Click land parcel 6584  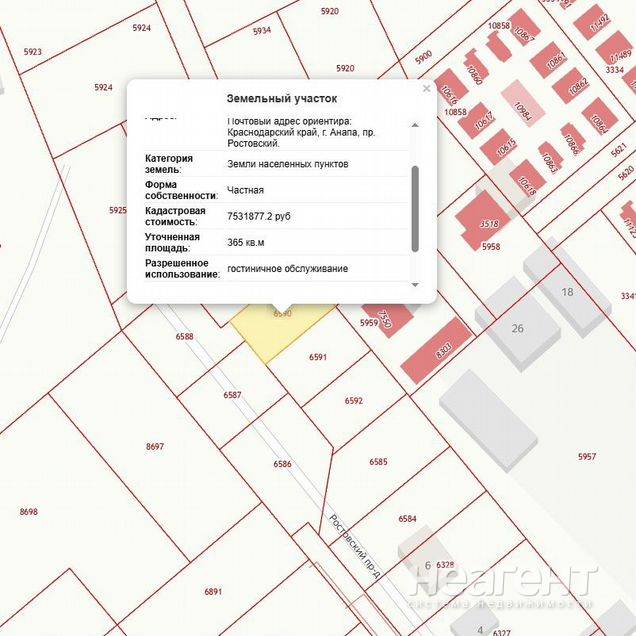pos(406,518)
